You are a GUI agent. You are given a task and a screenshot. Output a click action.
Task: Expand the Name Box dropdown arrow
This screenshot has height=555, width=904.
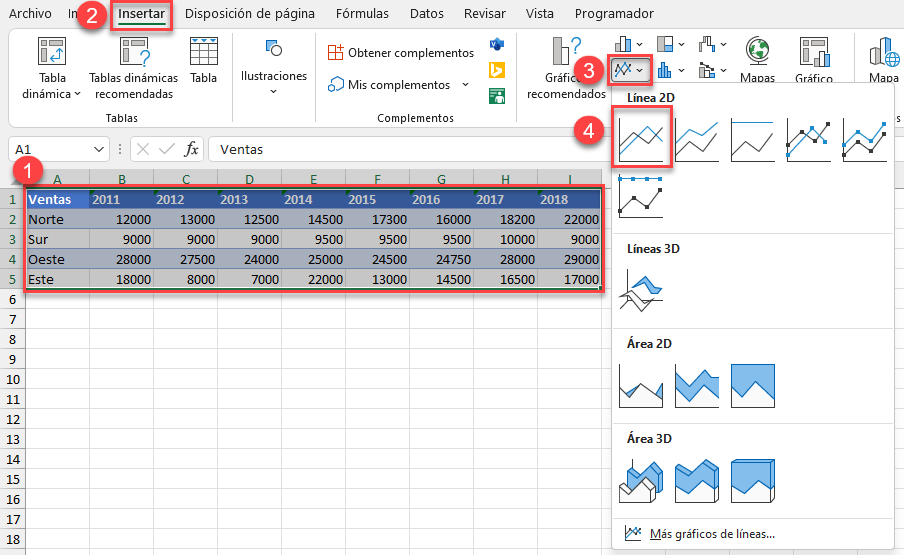coord(98,150)
